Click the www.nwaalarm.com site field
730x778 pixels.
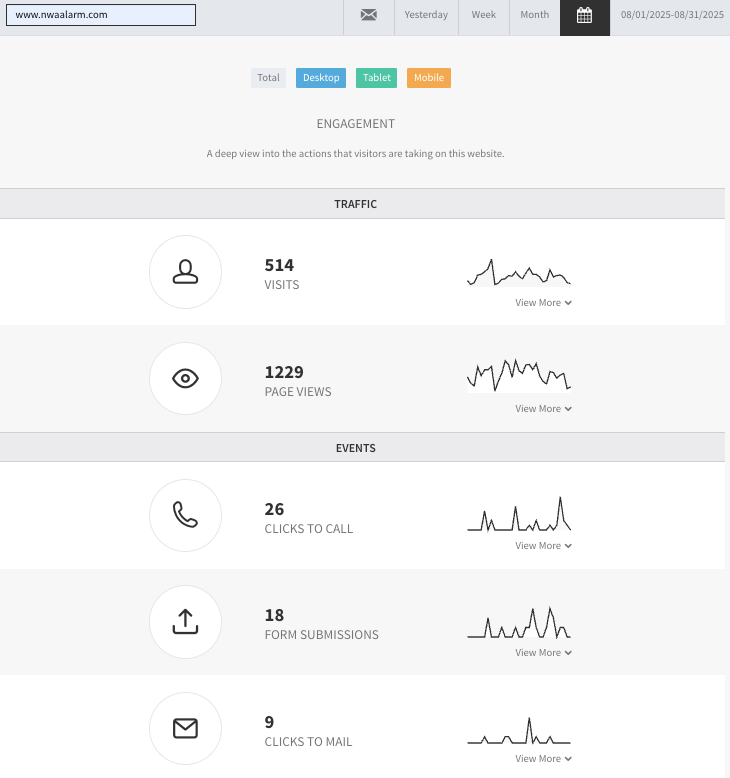tap(101, 15)
